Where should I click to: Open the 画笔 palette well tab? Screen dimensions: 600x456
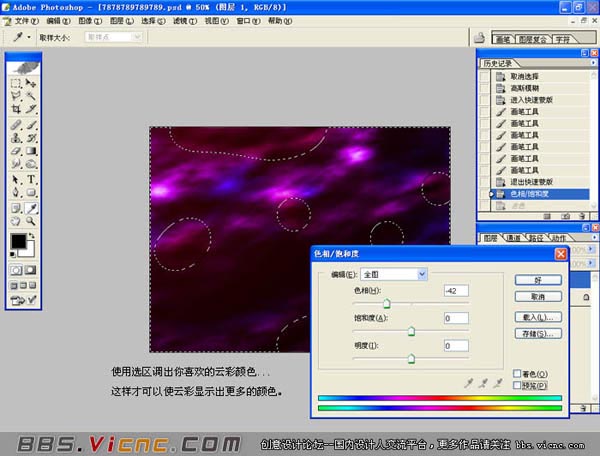coord(503,39)
